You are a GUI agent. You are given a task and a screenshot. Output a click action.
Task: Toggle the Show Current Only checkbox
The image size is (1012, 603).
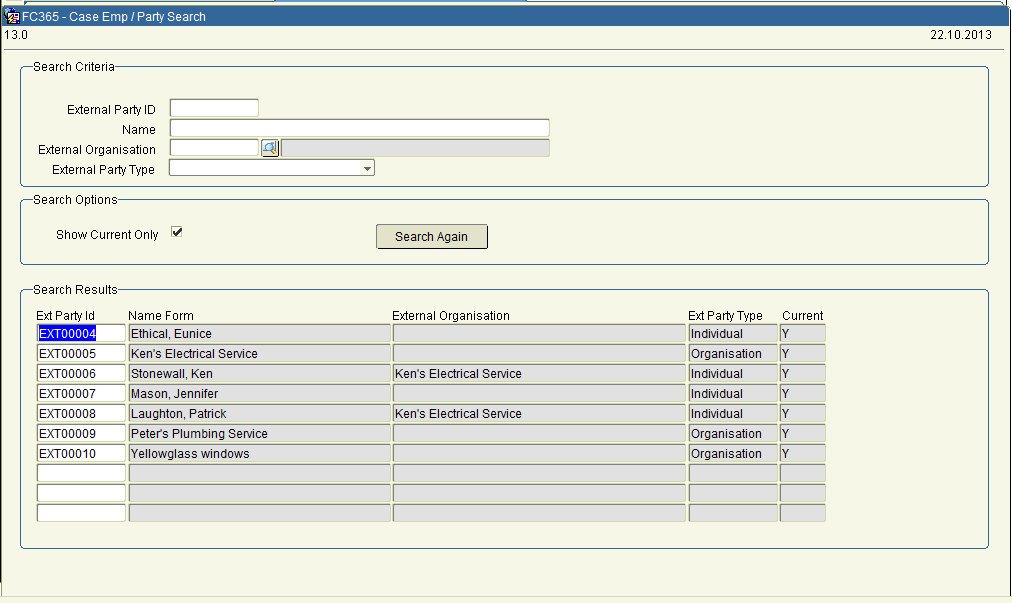[177, 232]
